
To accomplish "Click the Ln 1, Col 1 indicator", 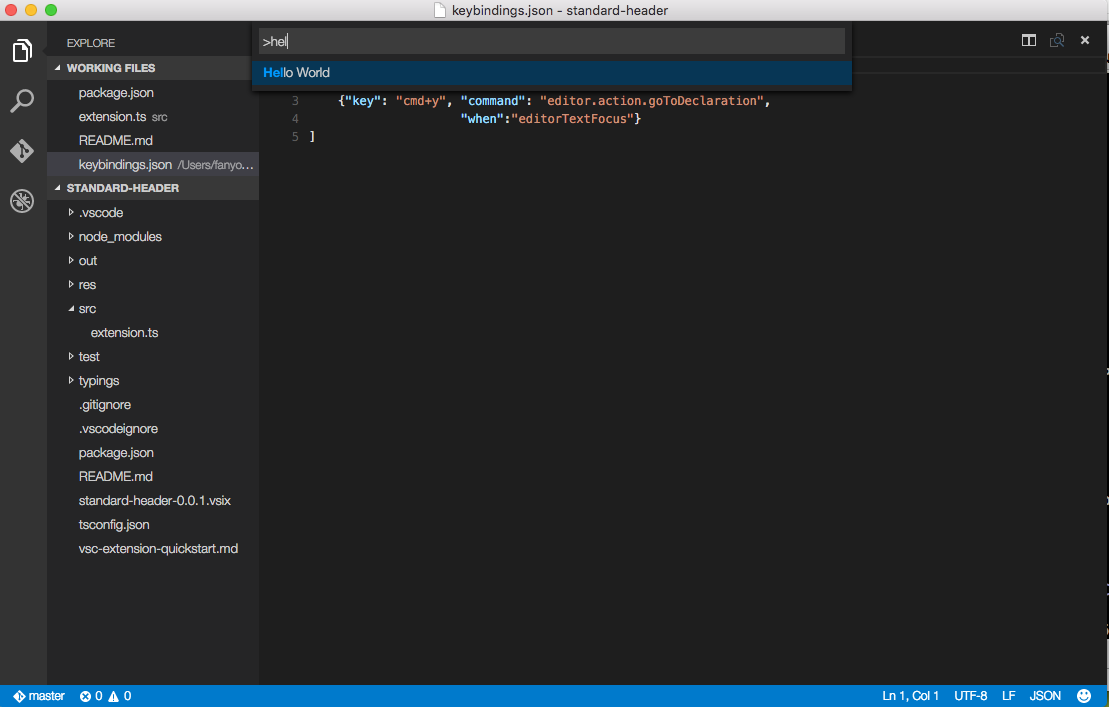I will coord(910,696).
